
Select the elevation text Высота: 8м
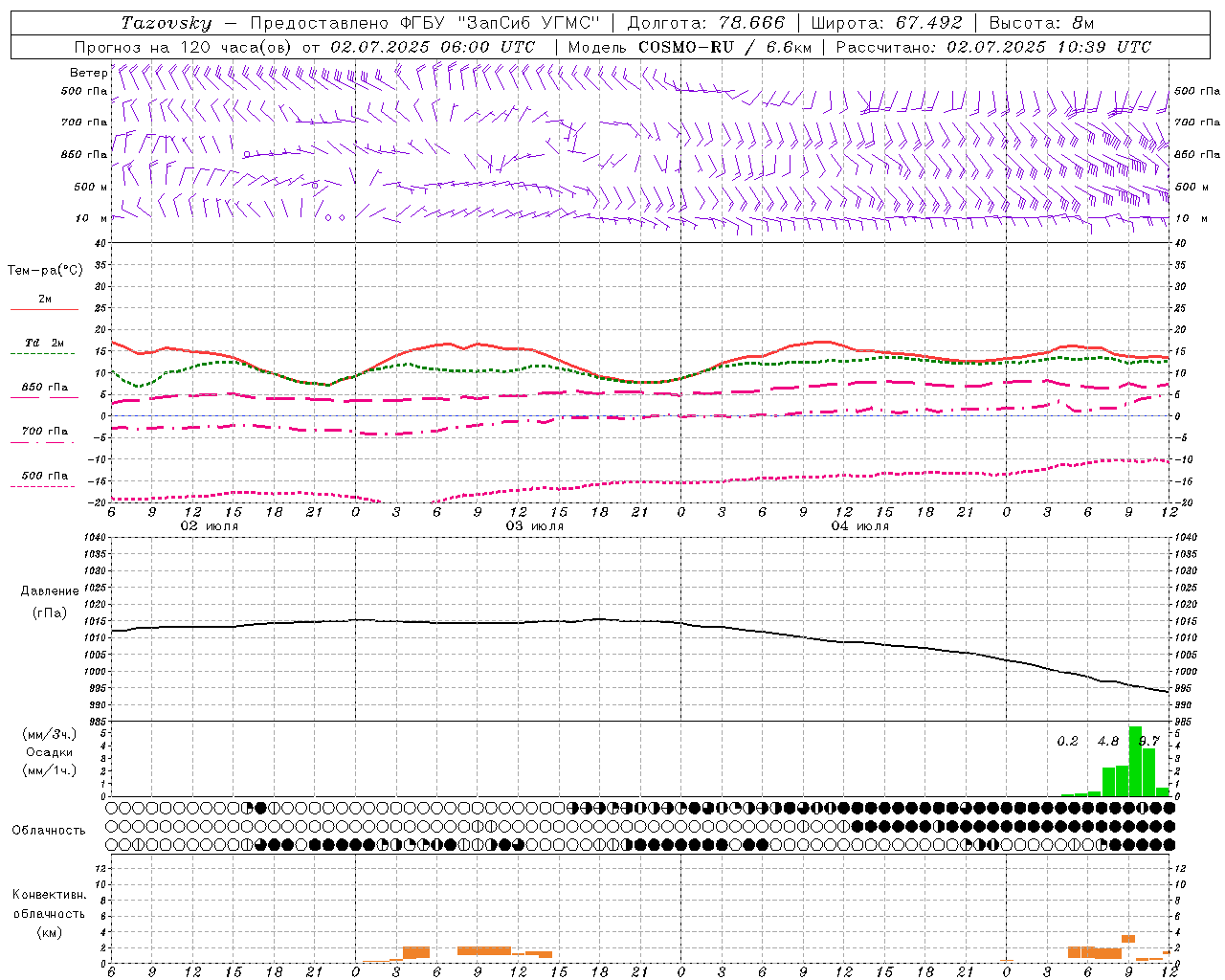point(1041,23)
